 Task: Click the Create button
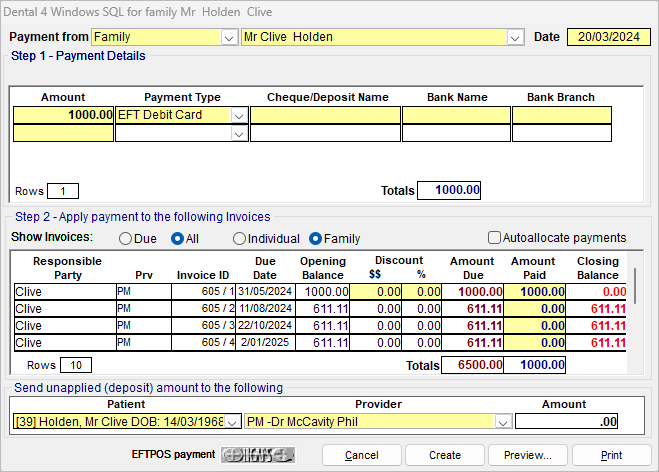(445, 455)
